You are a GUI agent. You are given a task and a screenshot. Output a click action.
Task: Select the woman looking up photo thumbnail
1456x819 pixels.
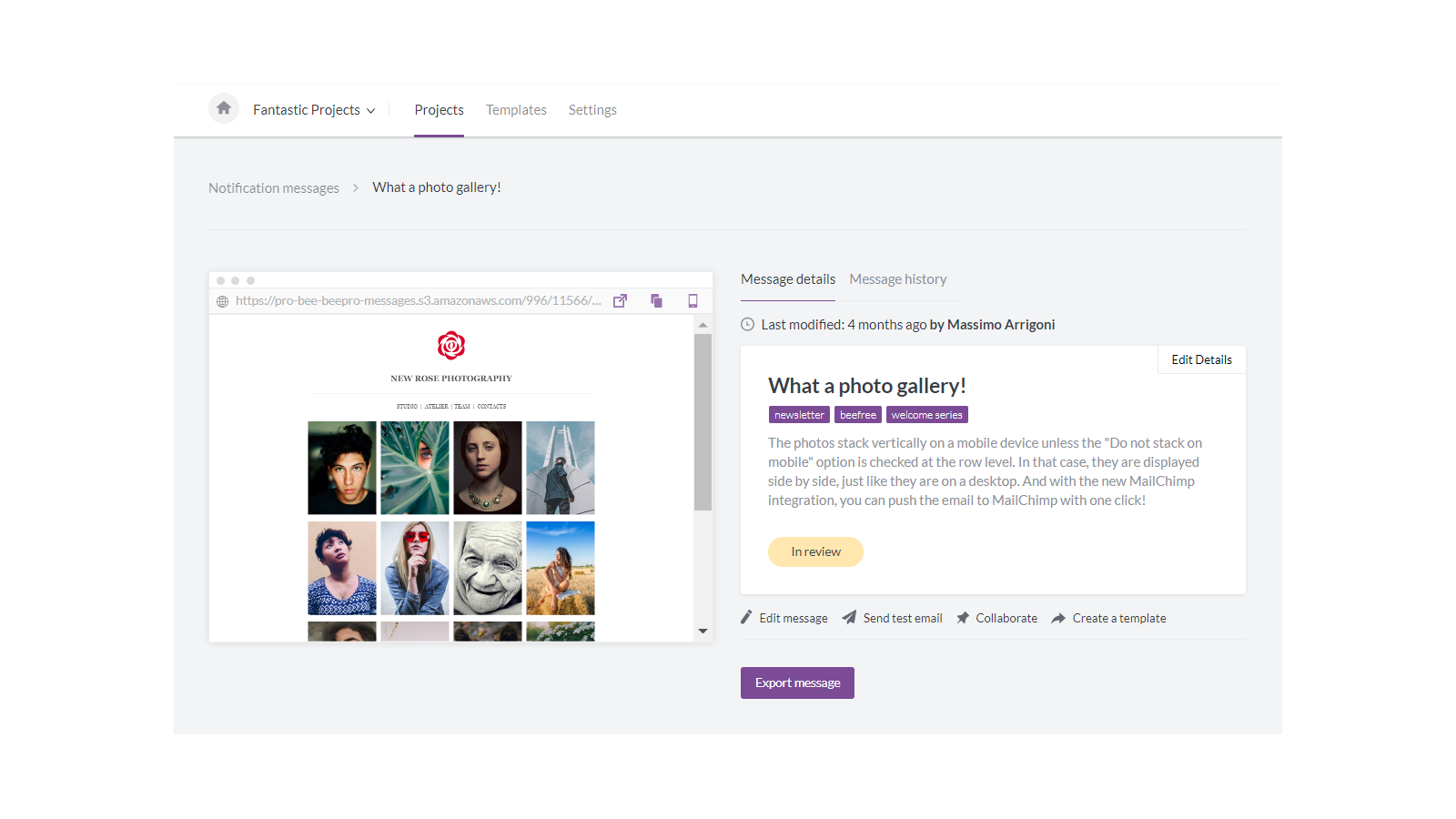point(342,568)
